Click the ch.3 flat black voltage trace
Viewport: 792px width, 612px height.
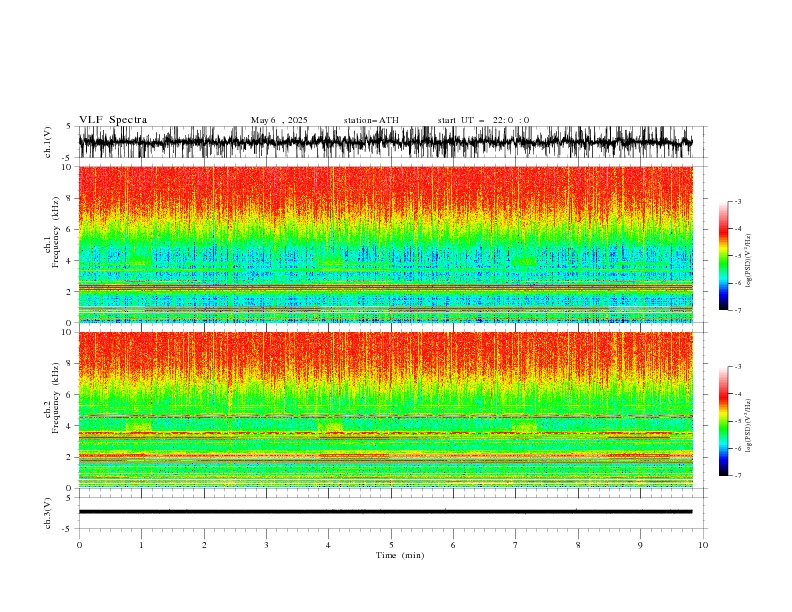[385, 512]
